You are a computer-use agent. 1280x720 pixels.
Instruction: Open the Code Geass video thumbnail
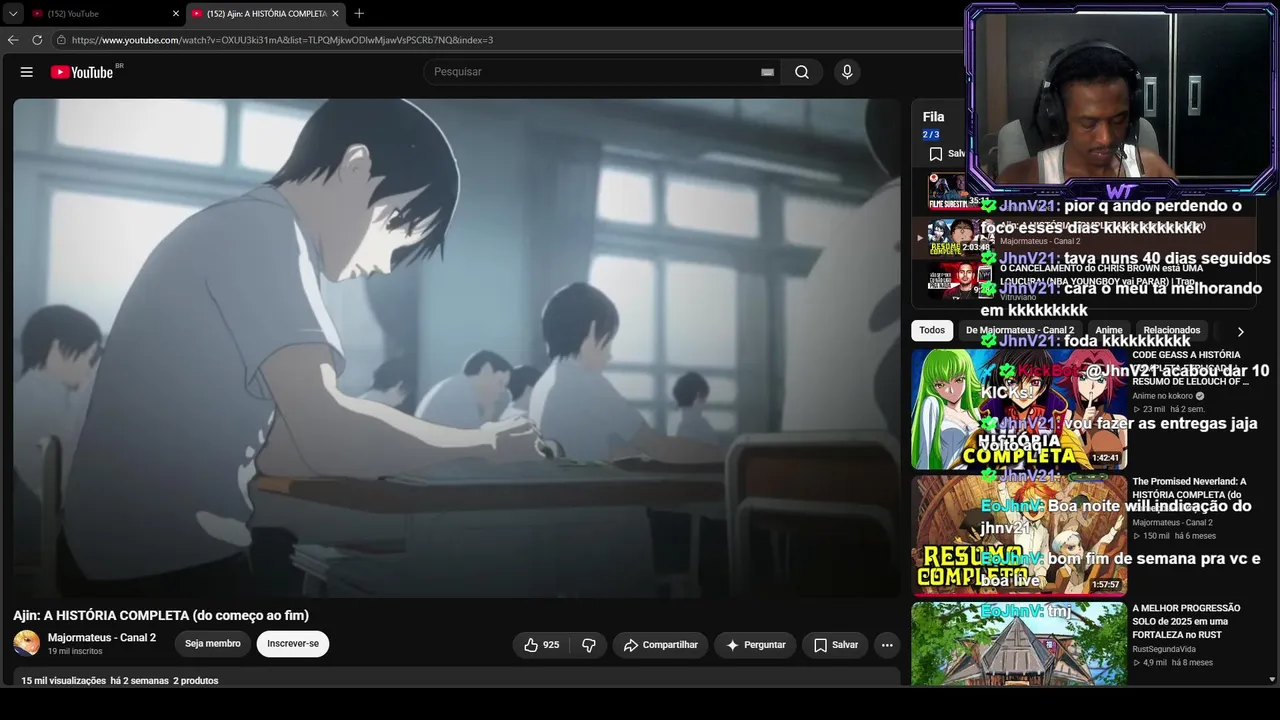point(1019,408)
